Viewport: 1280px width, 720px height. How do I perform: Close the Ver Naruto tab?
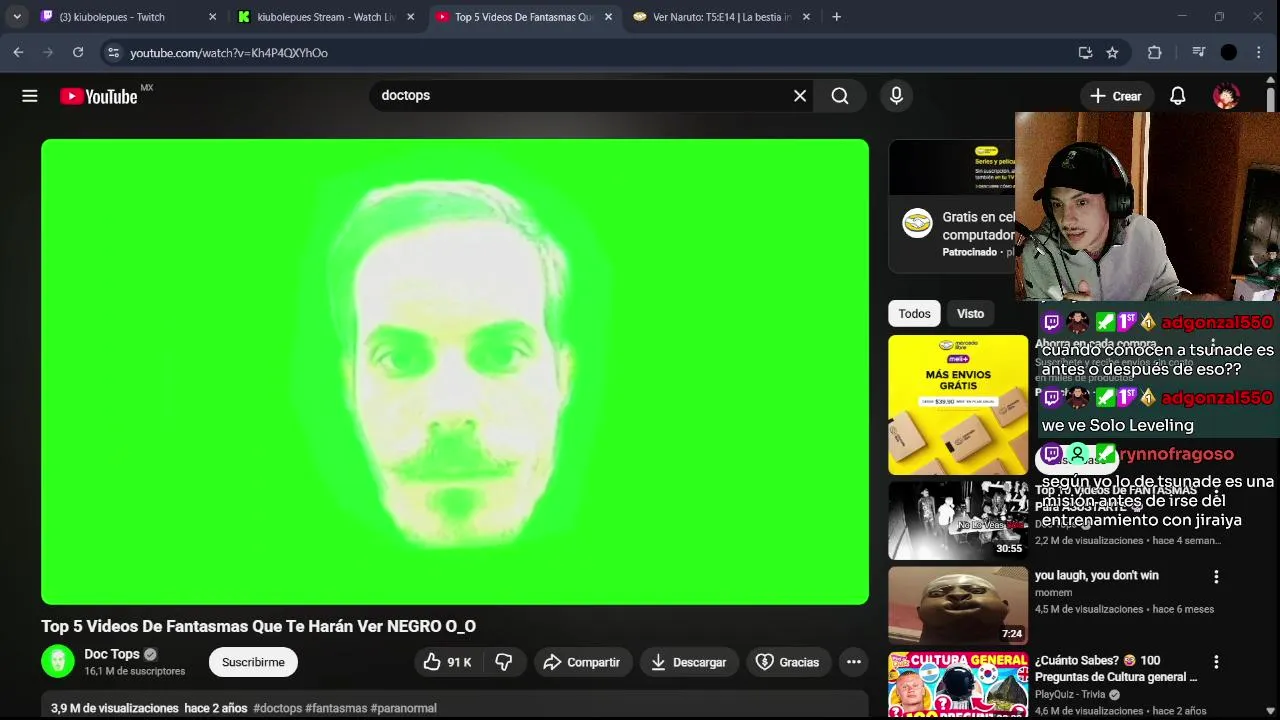point(806,17)
